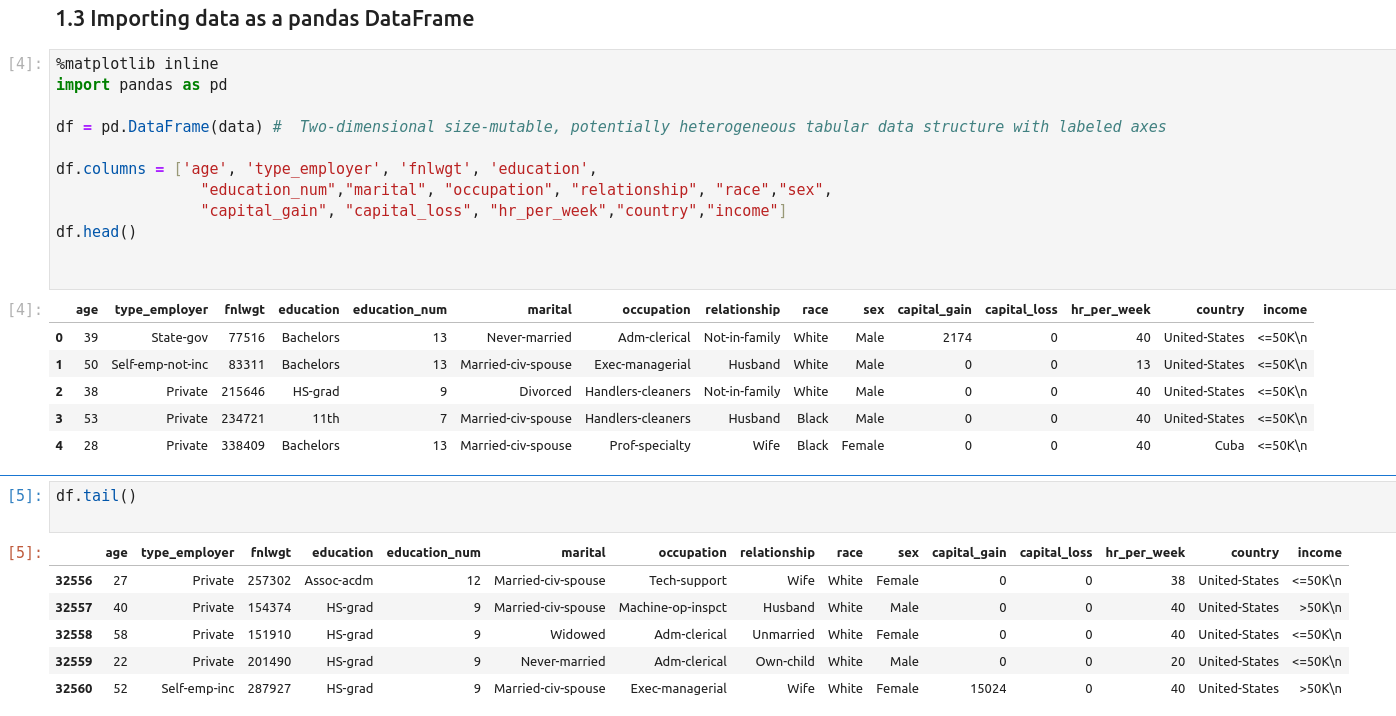Select row index 32560 in tail table
The height and width of the screenshot is (716, 1396).
(73, 688)
